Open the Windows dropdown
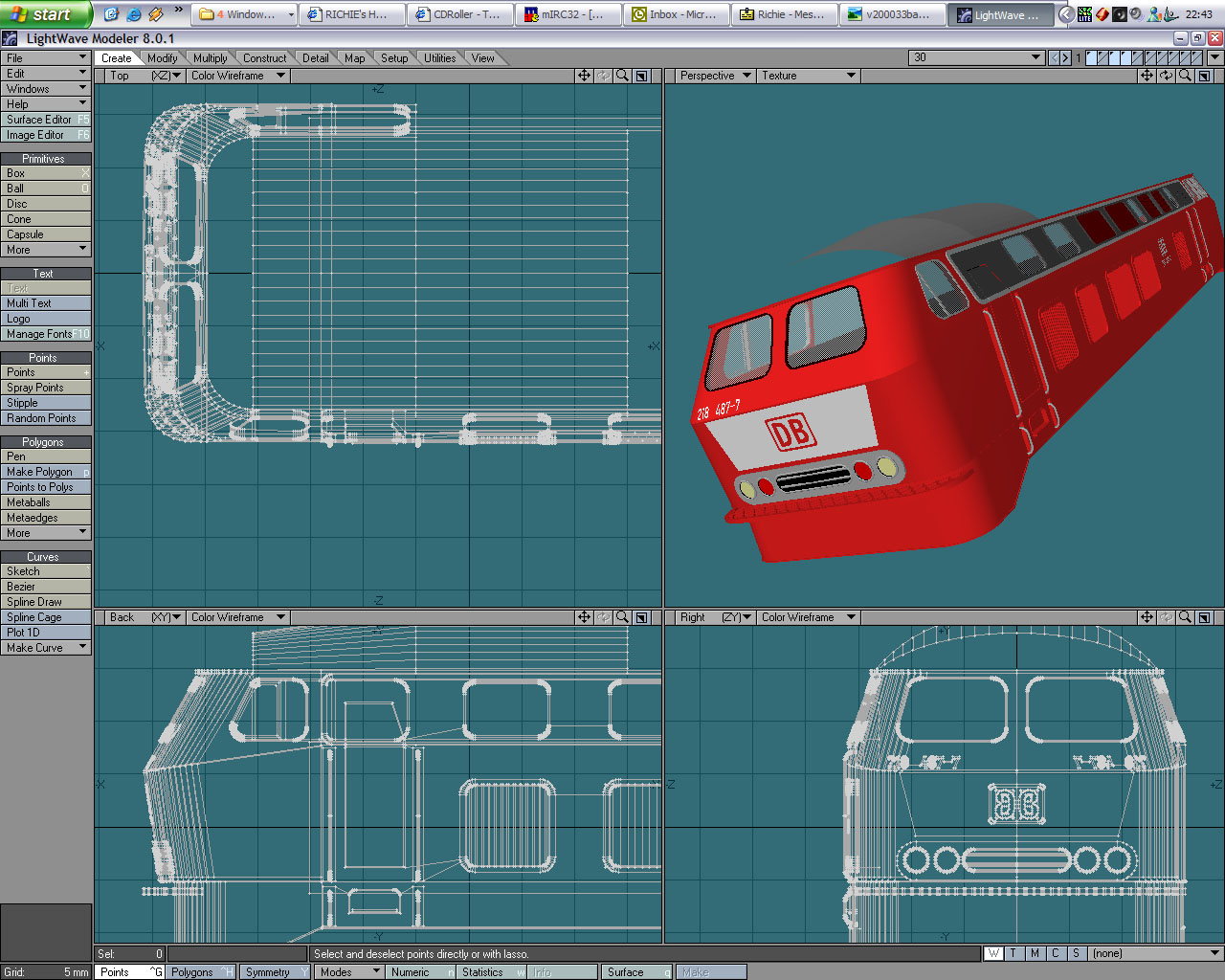Viewport: 1225px width, 980px height. pyautogui.click(x=46, y=88)
